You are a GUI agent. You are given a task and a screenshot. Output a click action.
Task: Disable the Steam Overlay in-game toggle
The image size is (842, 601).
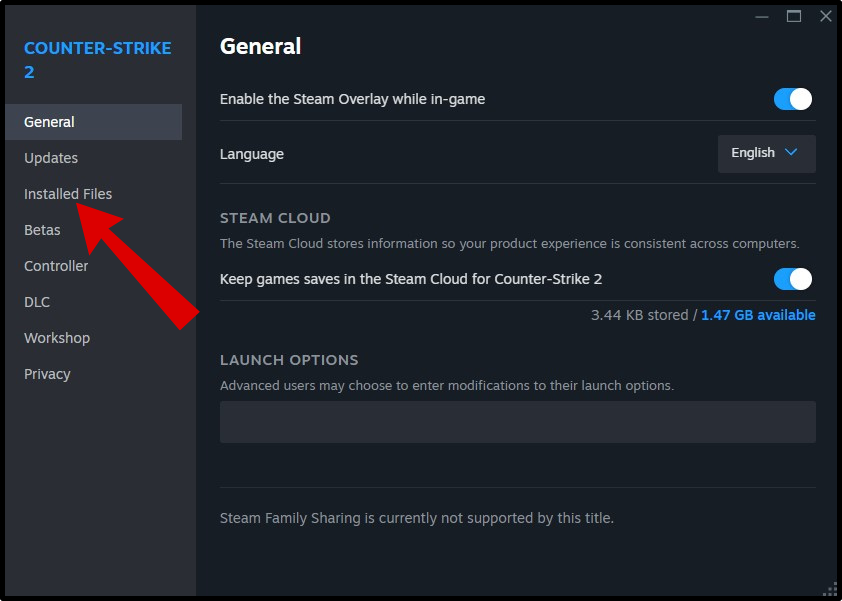(792, 99)
